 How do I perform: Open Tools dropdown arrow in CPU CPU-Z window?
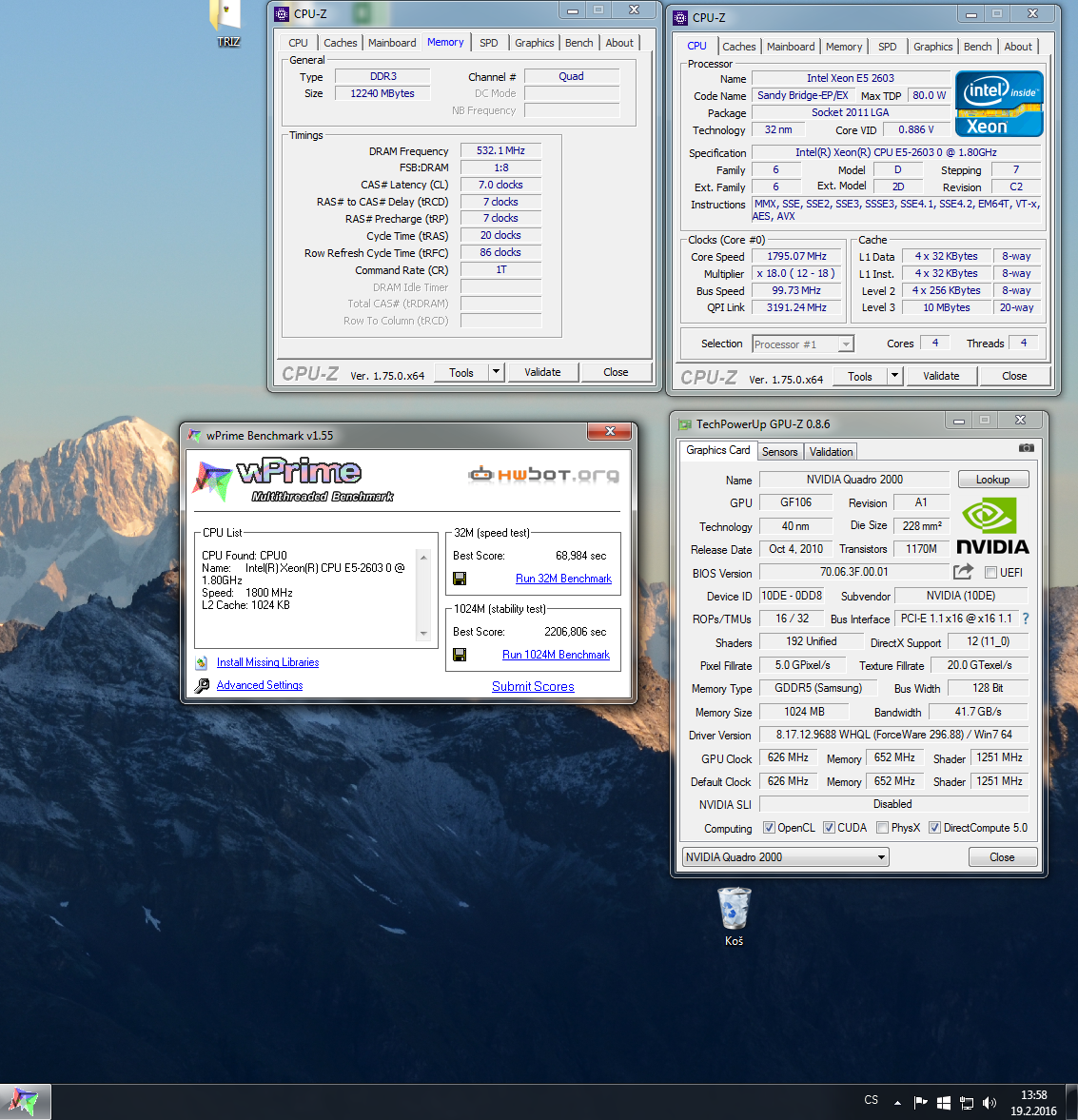tap(895, 376)
